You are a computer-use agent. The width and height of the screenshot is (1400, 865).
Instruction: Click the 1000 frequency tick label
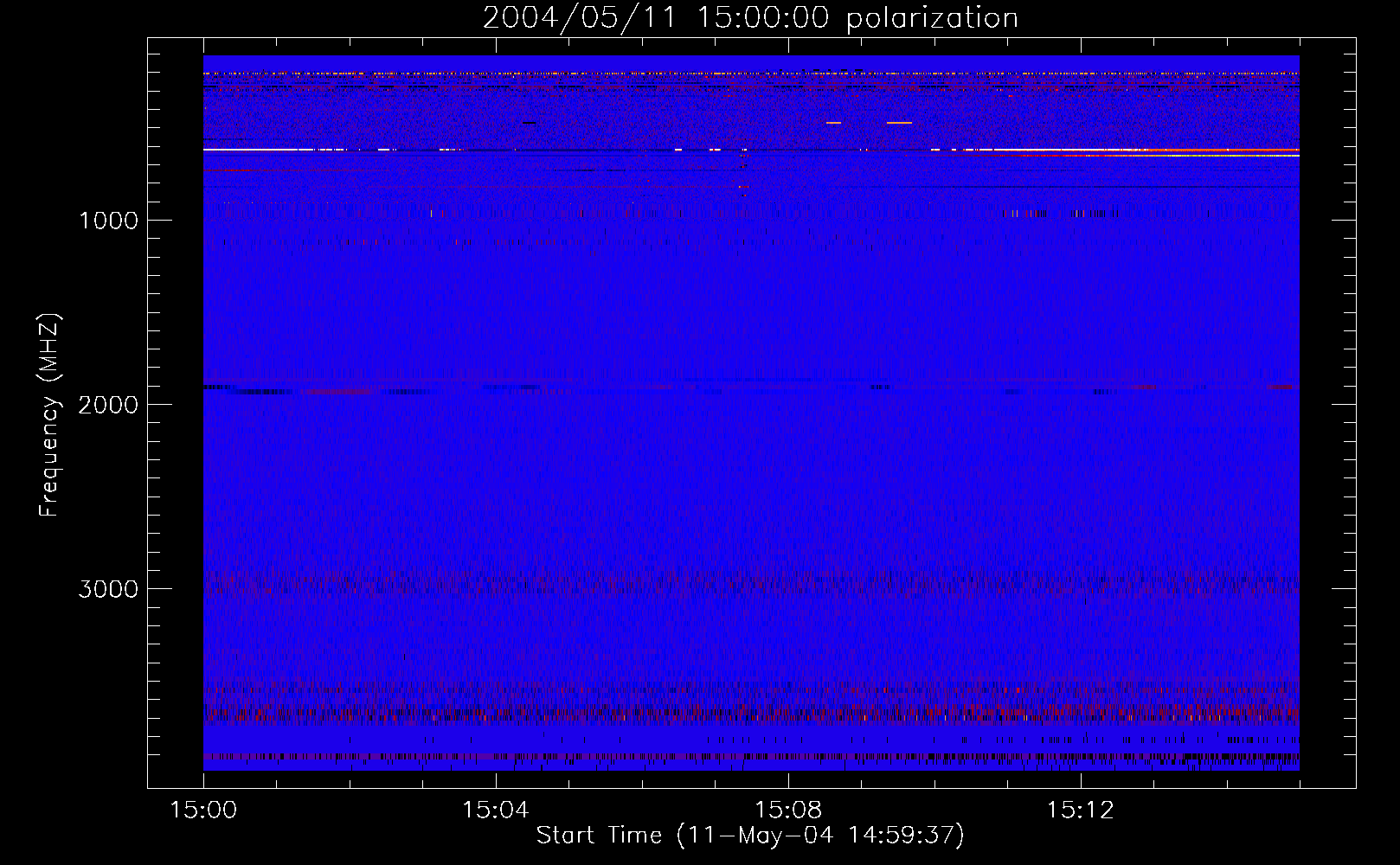pos(109,221)
